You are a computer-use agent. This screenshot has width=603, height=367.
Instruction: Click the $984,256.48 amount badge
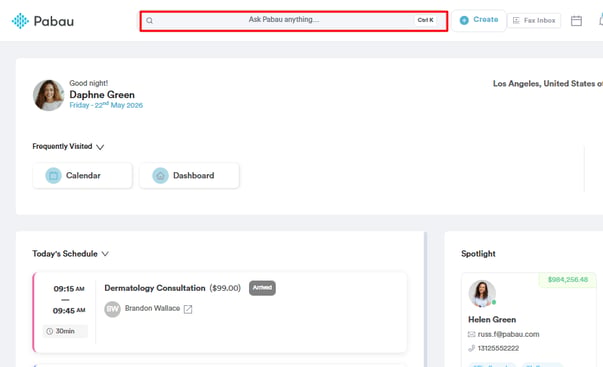[568, 280]
